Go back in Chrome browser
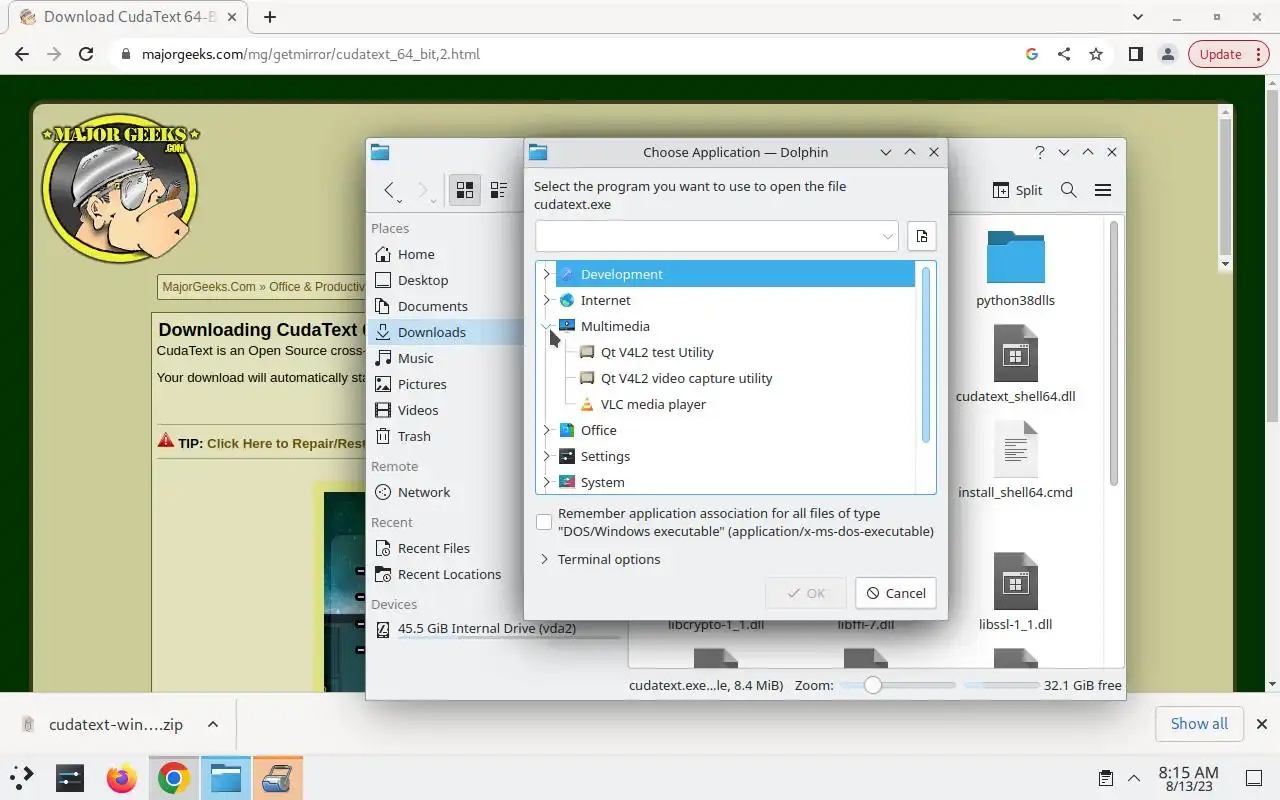This screenshot has width=1280, height=800. pyautogui.click(x=22, y=54)
